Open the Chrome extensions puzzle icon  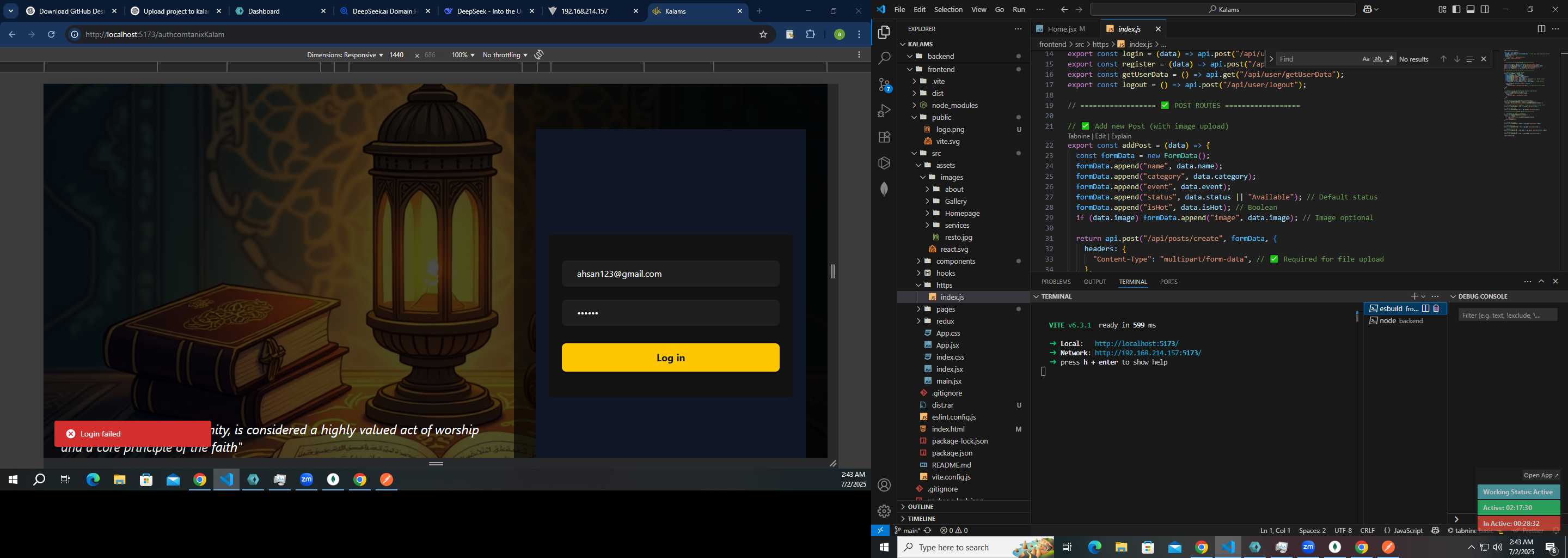point(810,35)
